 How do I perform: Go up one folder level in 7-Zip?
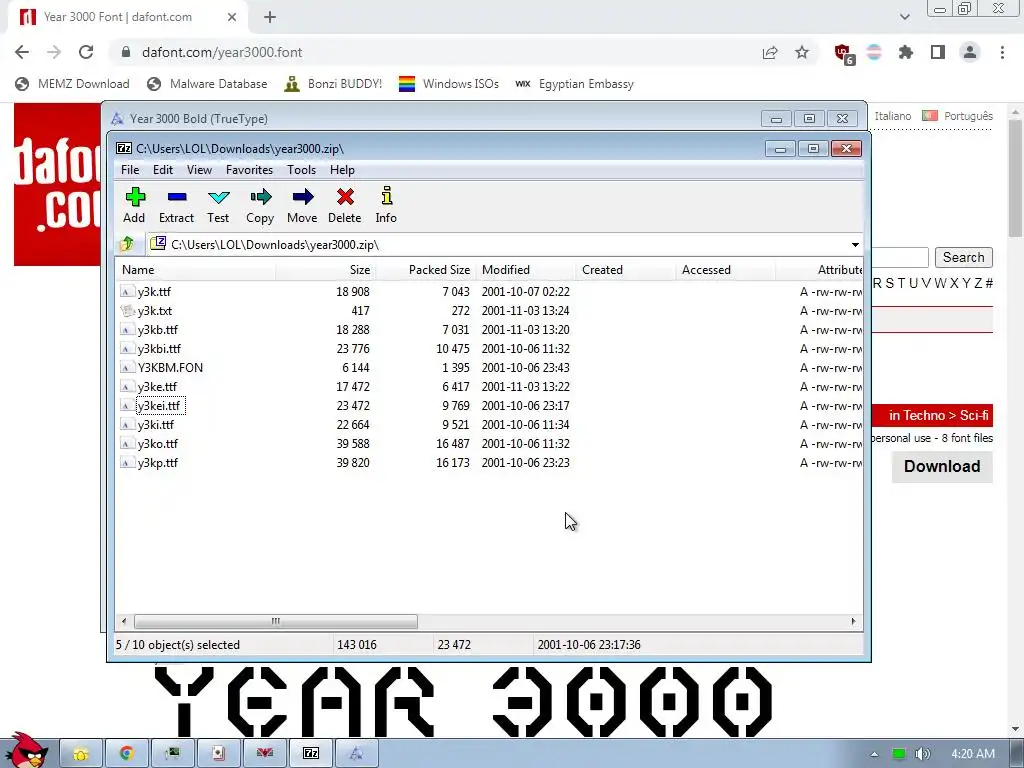point(127,244)
